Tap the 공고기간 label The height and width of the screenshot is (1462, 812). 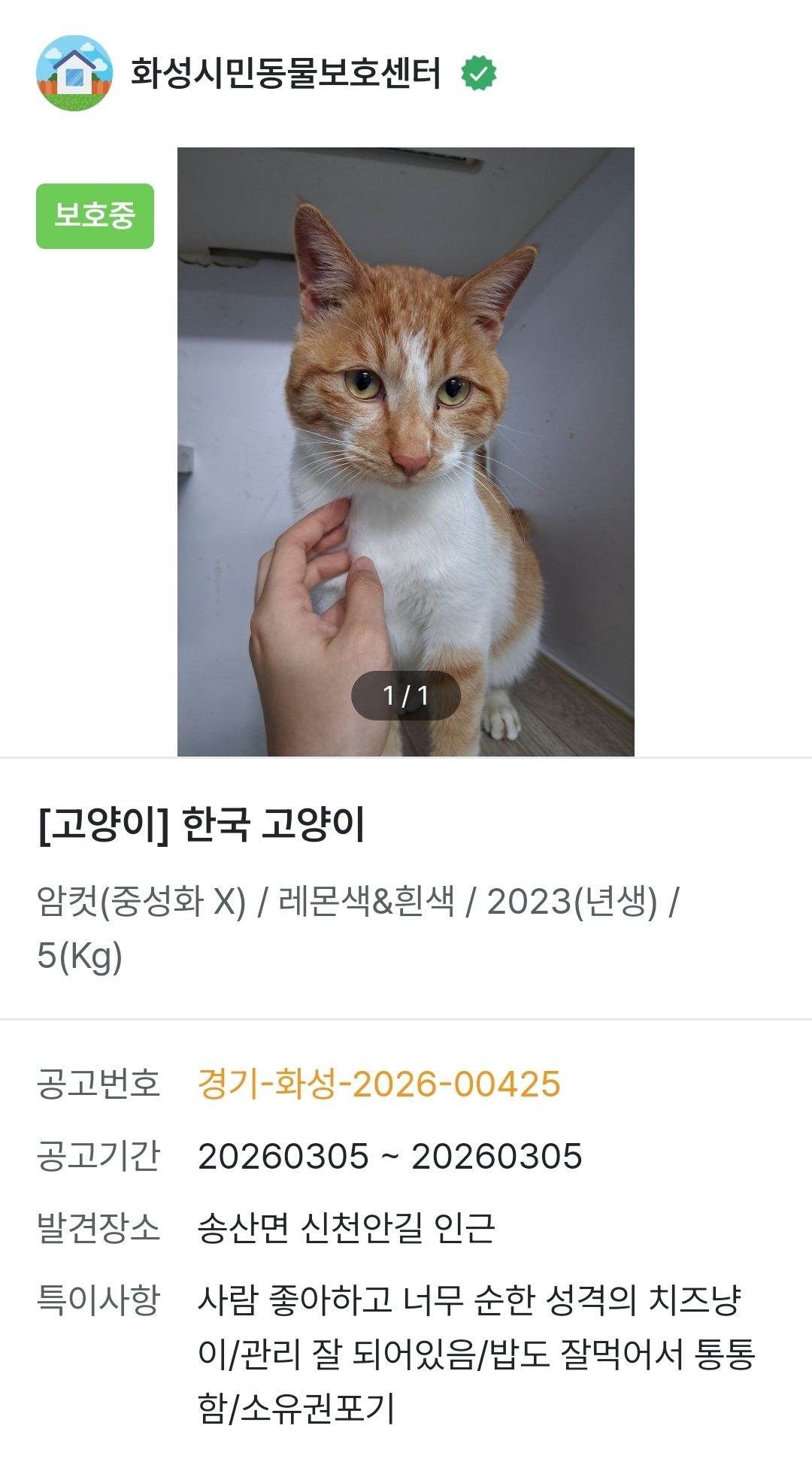pos(98,1157)
